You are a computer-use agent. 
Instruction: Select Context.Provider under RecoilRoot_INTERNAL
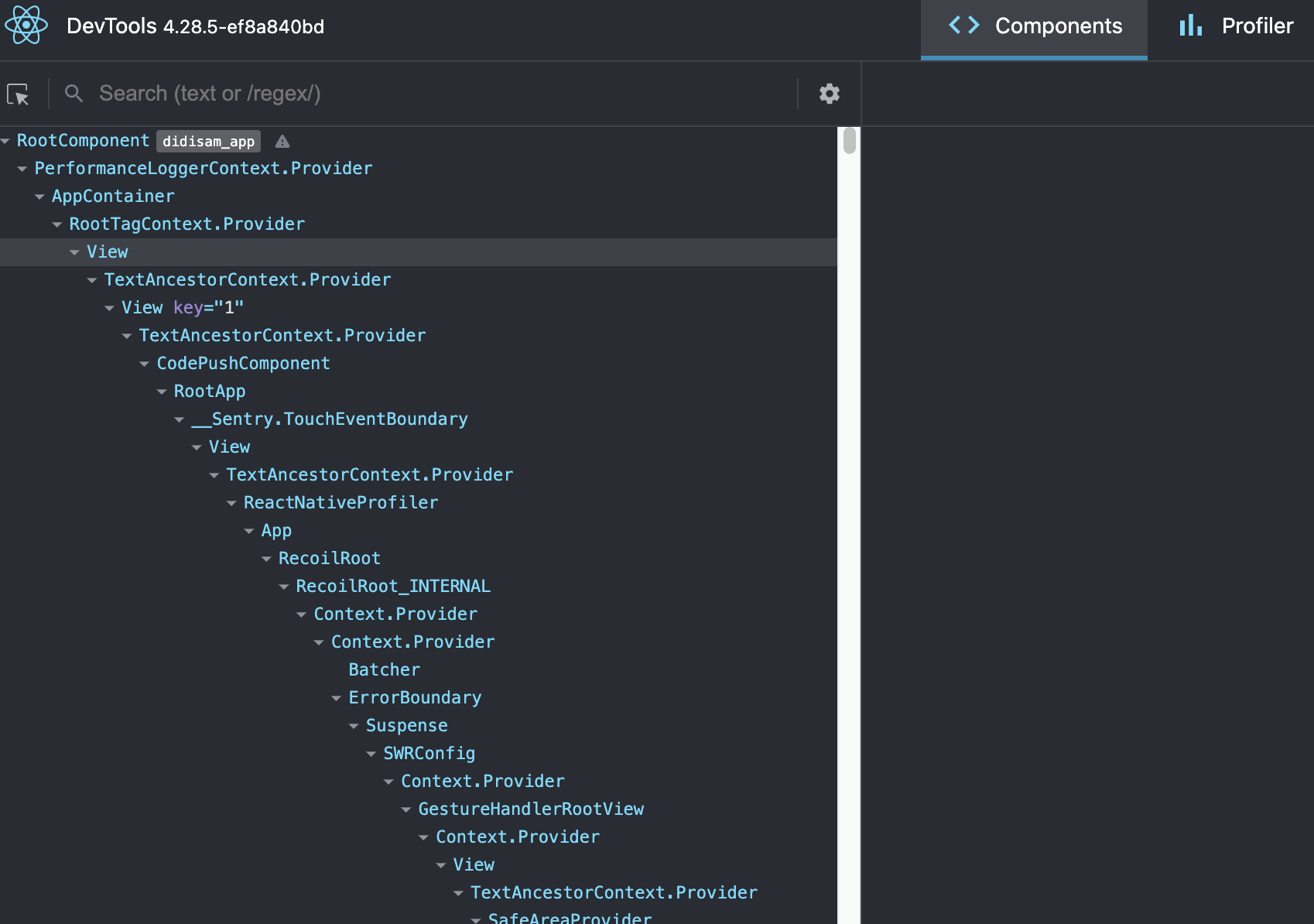[396, 614]
